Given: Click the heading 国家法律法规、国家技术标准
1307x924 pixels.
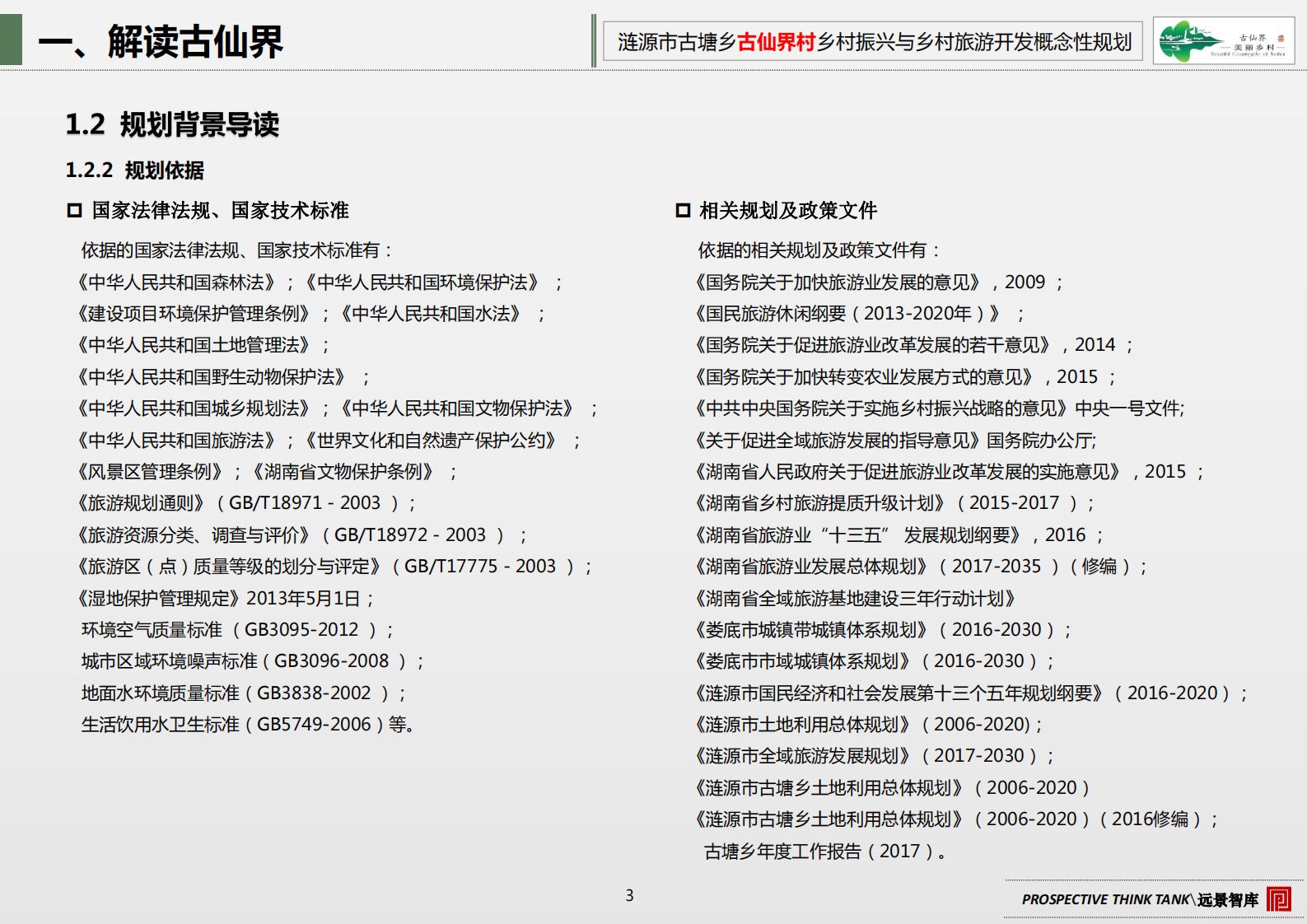Looking at the screenshot, I should [x=221, y=211].
